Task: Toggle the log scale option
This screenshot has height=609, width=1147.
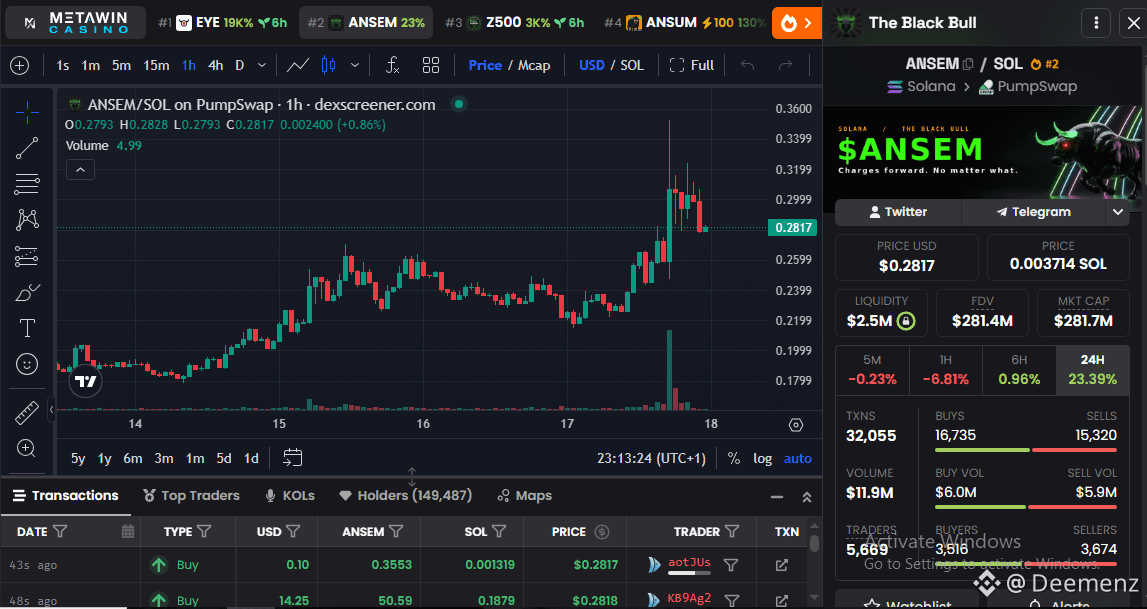Action: [762, 458]
